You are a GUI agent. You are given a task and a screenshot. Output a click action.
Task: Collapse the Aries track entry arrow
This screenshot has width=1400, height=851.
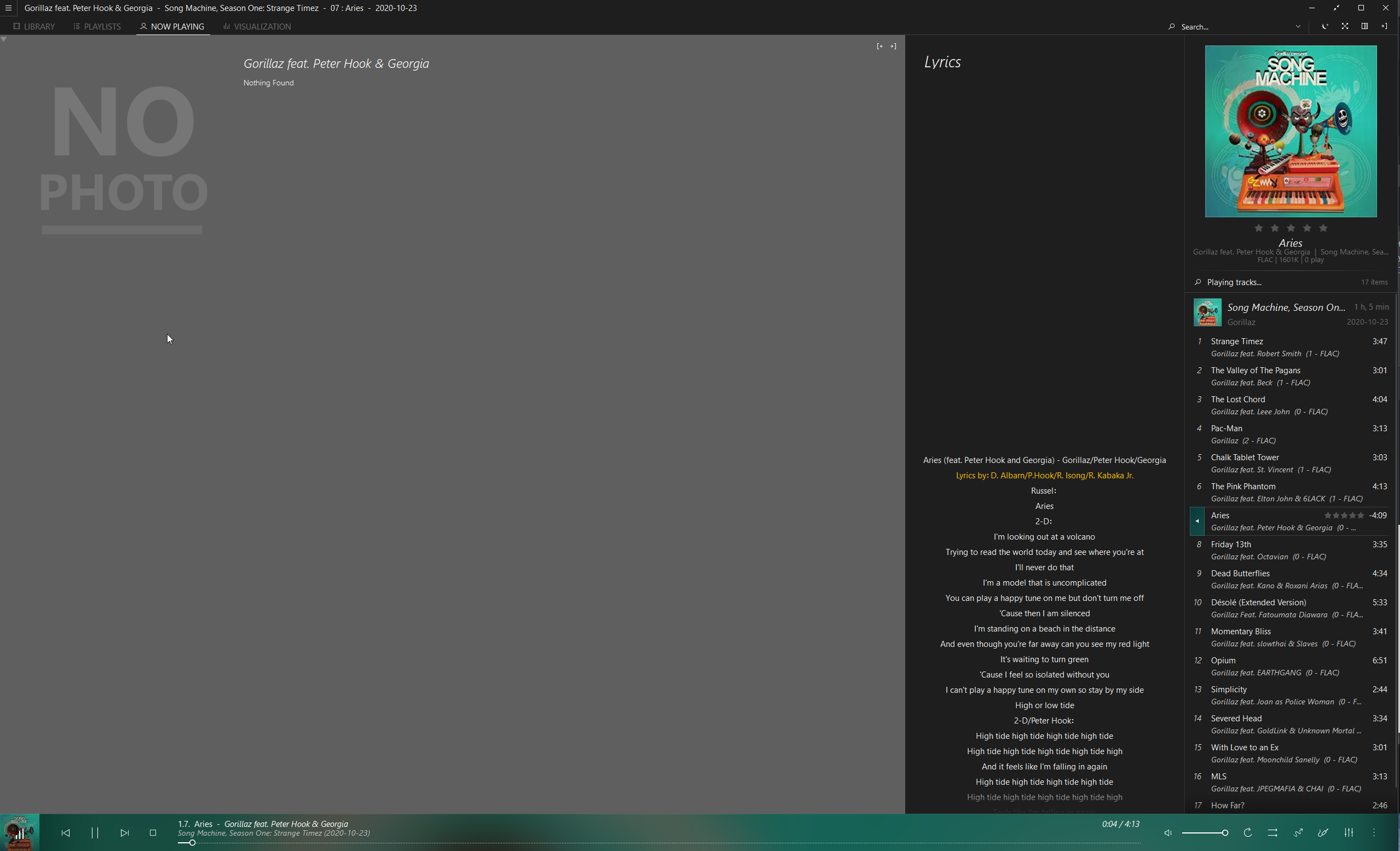(1196, 521)
